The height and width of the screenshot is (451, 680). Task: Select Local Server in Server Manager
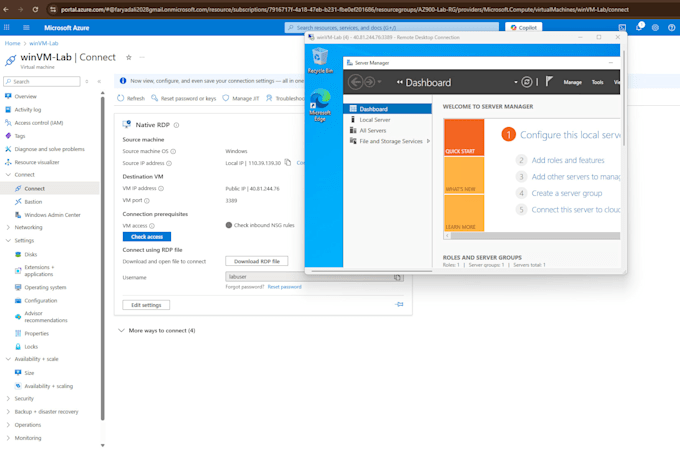(375, 120)
